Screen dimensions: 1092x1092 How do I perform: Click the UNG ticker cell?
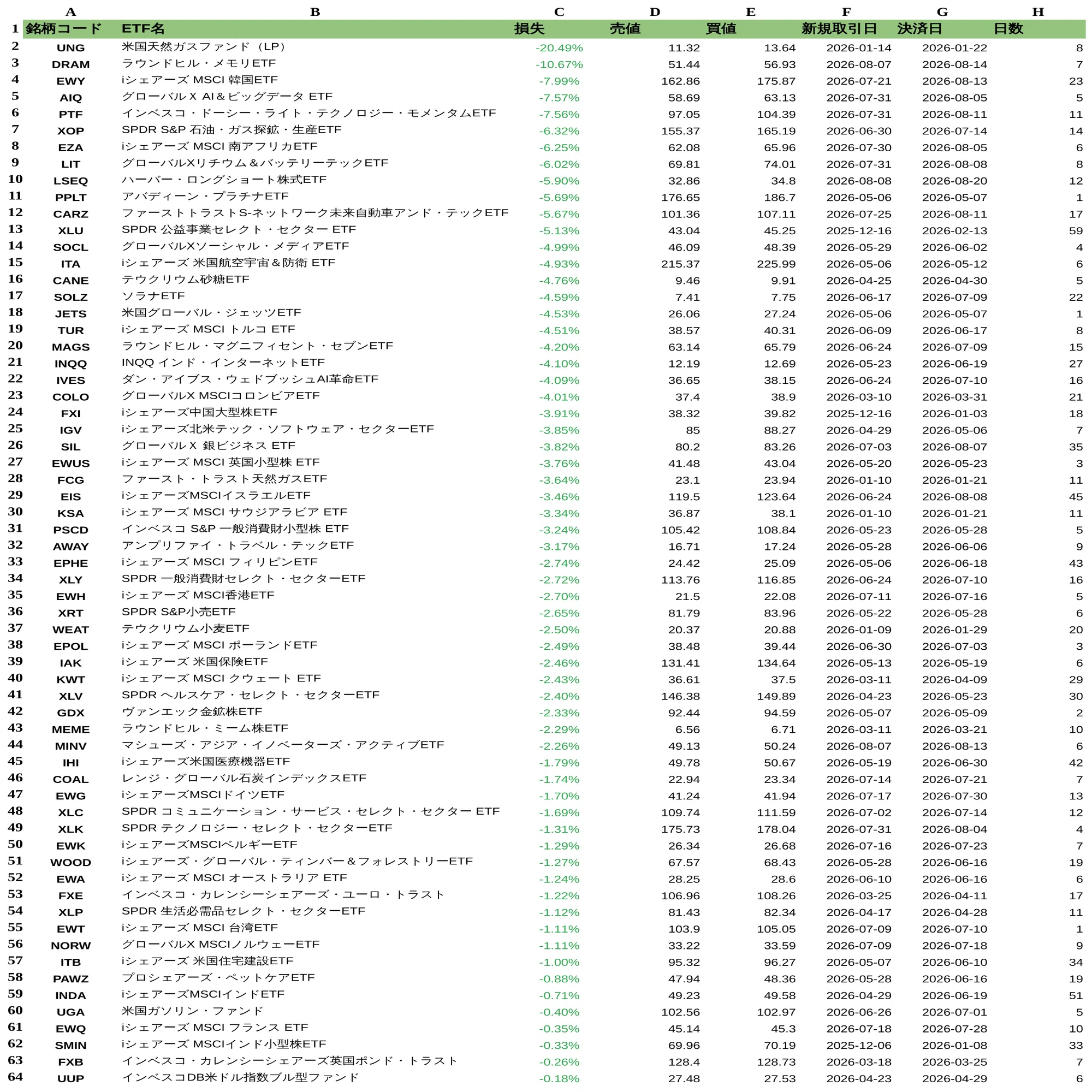[x=70, y=48]
